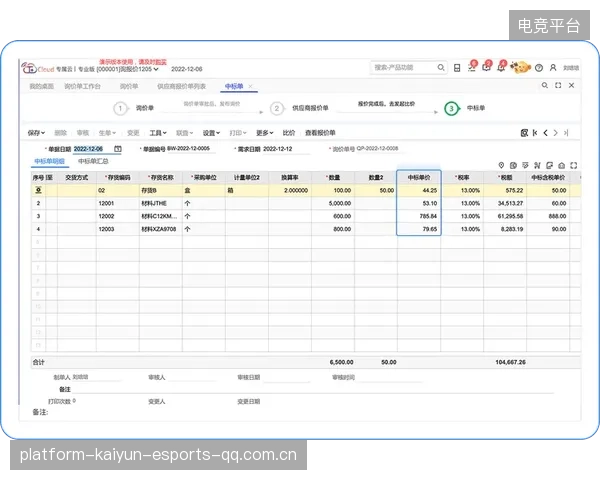600x480 pixels.
Task: Click the 785.84 unit price cell
Action: (x=419, y=216)
